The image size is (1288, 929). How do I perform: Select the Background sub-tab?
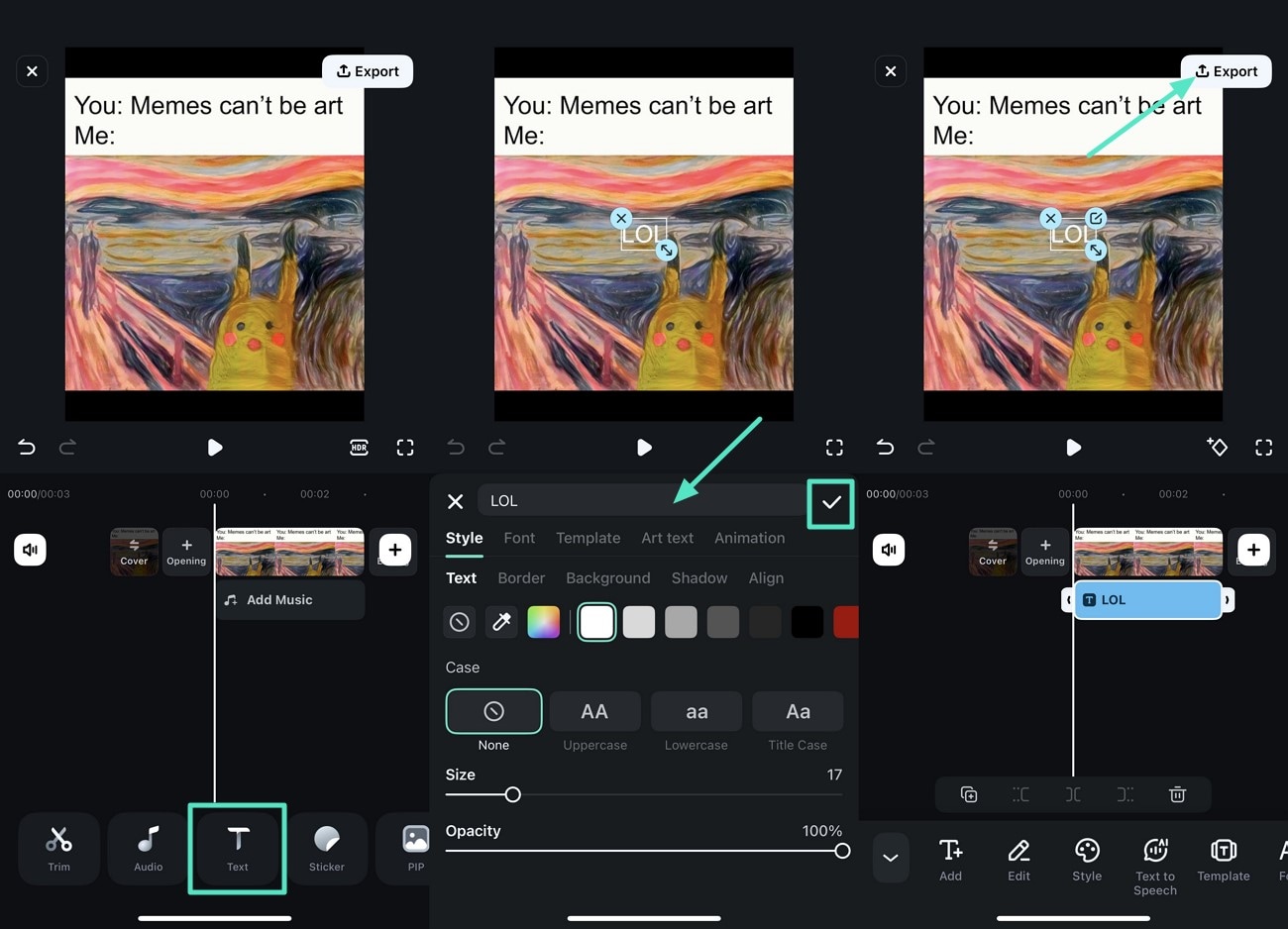point(608,578)
